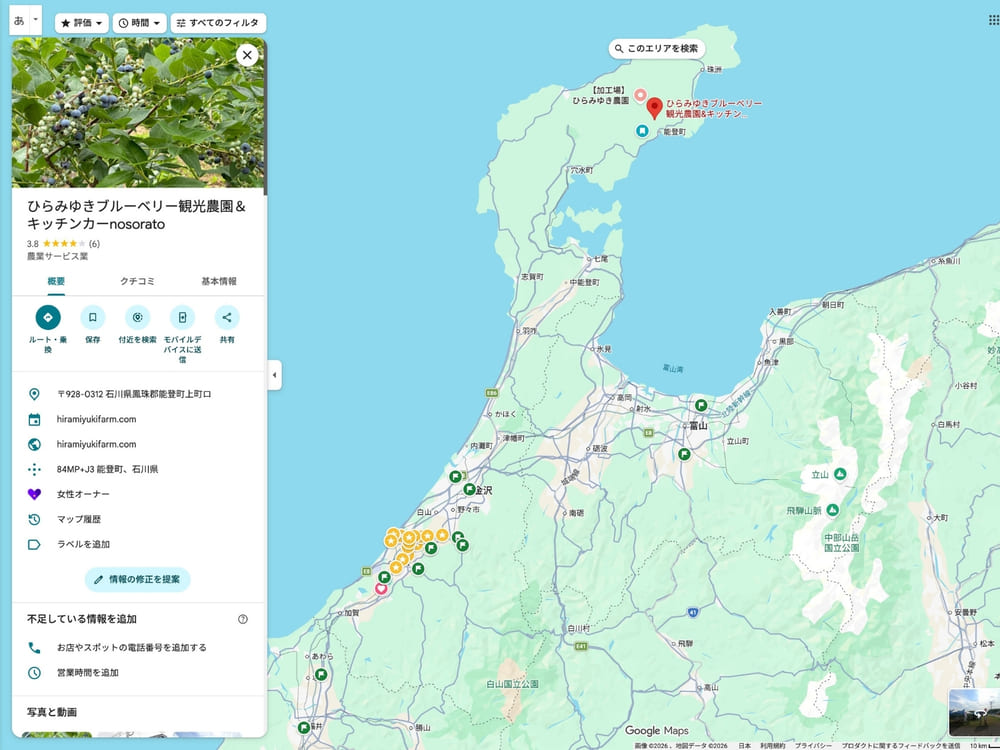Click the rating review count (6)

94,244
